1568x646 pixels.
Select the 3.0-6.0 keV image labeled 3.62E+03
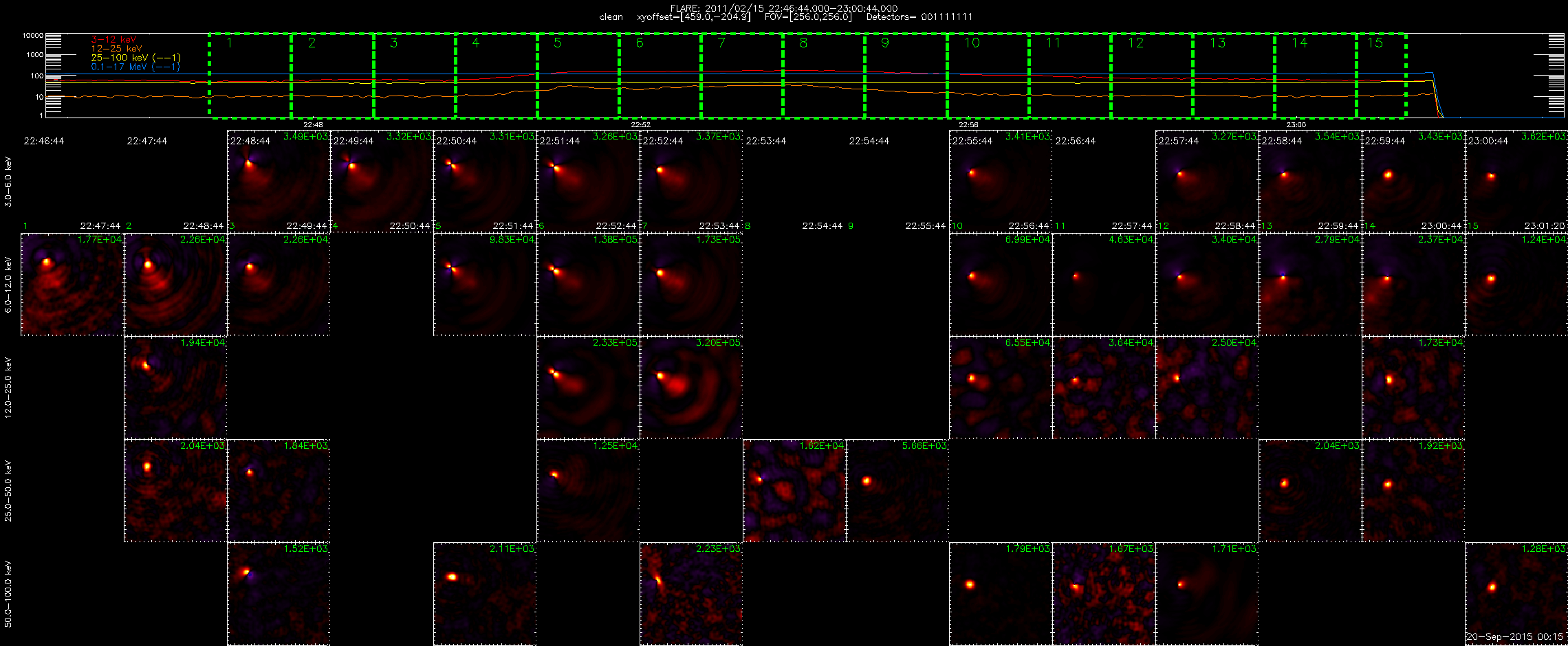tap(1516, 181)
